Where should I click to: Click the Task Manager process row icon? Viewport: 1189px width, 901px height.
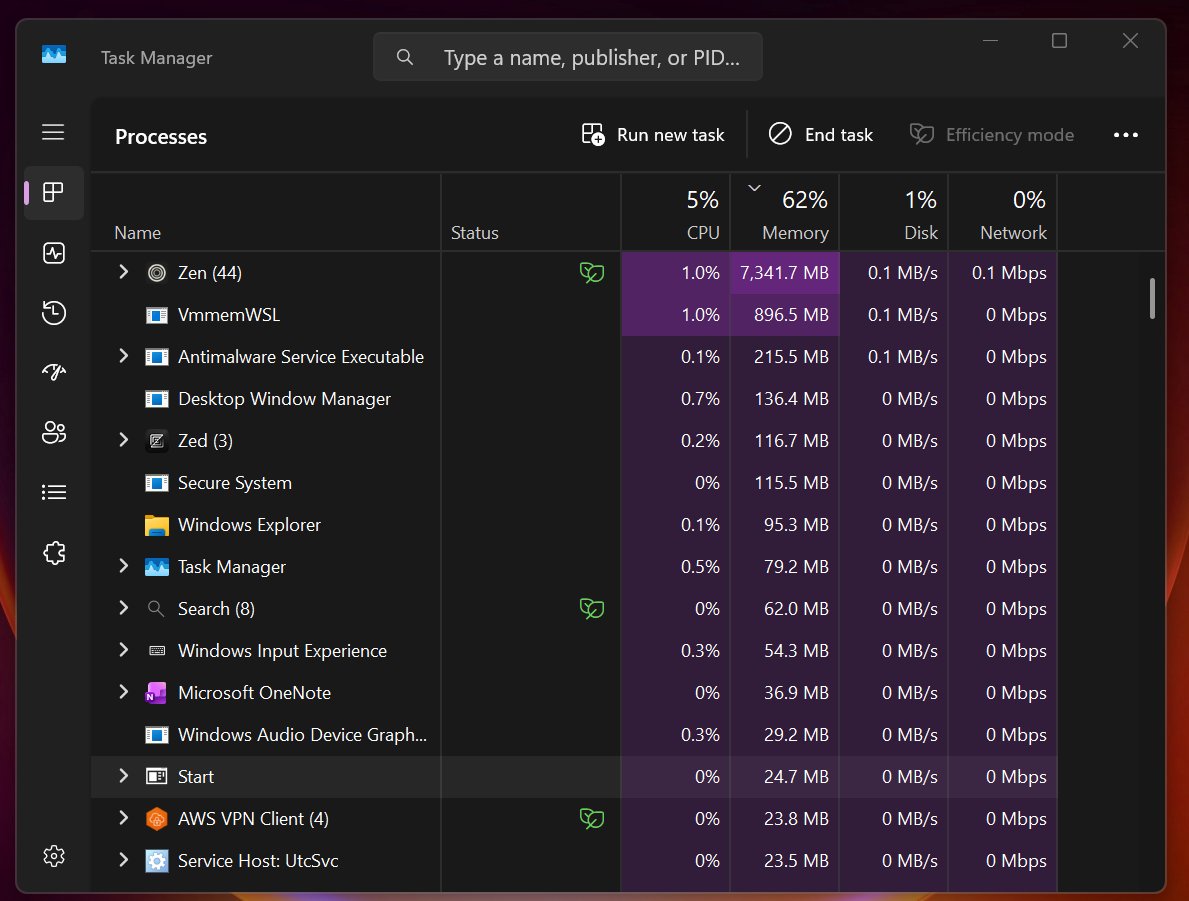(x=156, y=567)
